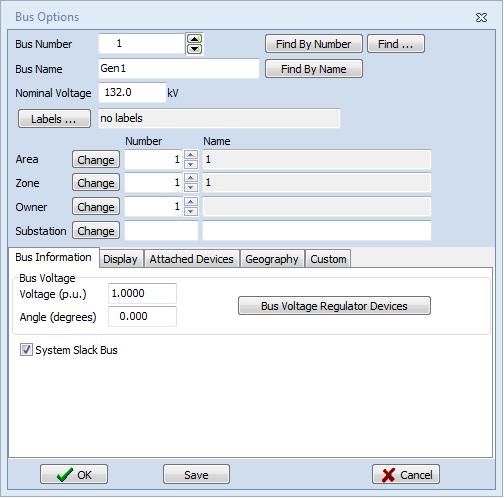Decrement the Bus Number with down arrow
The image size is (504, 498).
194,49
